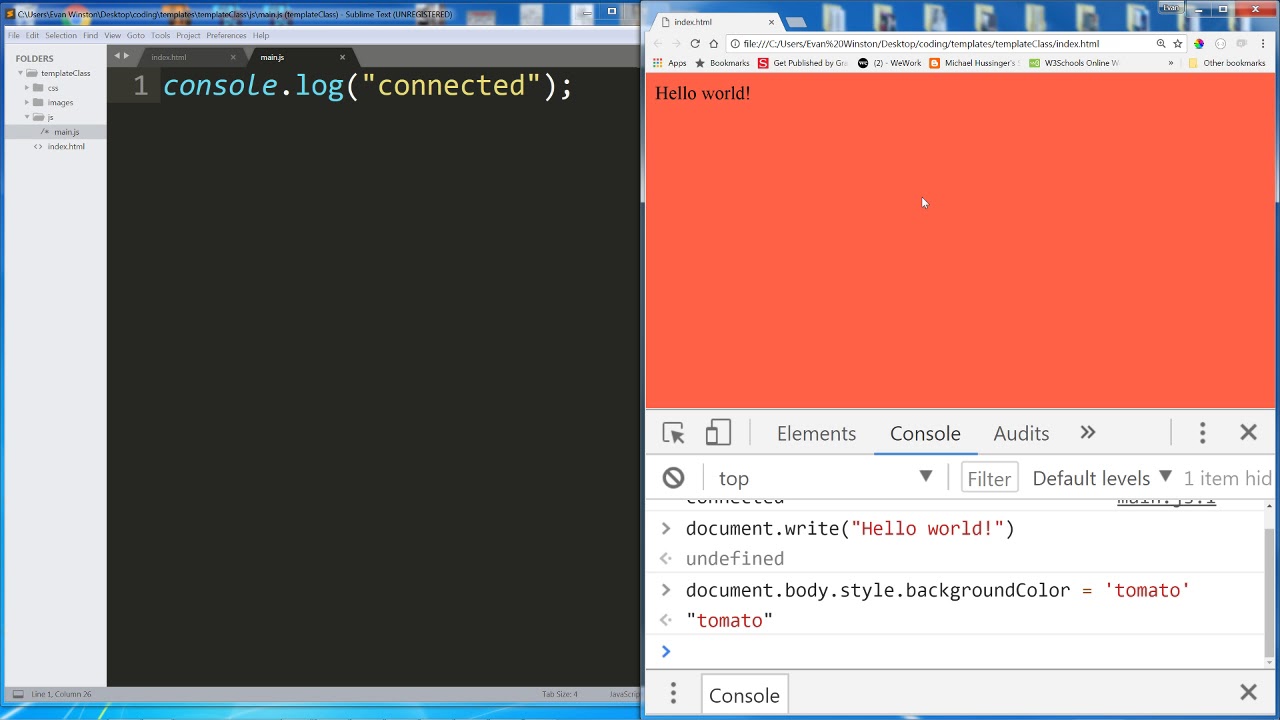Open the Chrome back navigation arrow

point(658,44)
